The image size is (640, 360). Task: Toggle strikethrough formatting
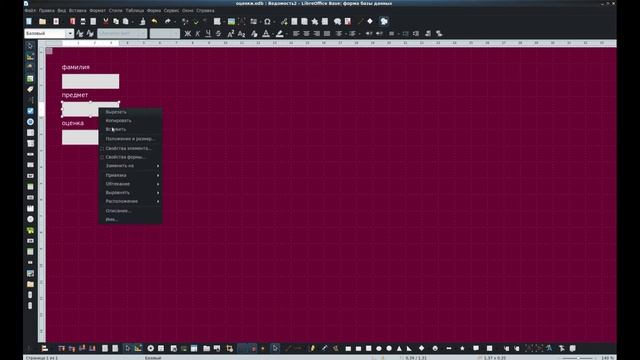click(x=218, y=33)
